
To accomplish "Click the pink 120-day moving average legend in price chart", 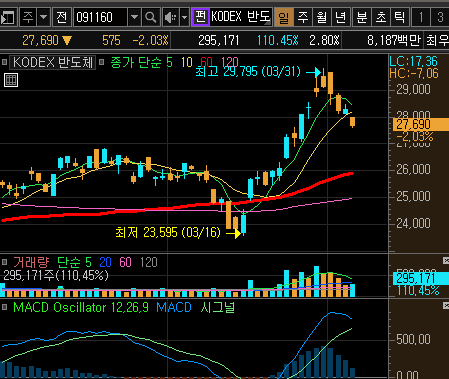I will pyautogui.click(x=230, y=62).
